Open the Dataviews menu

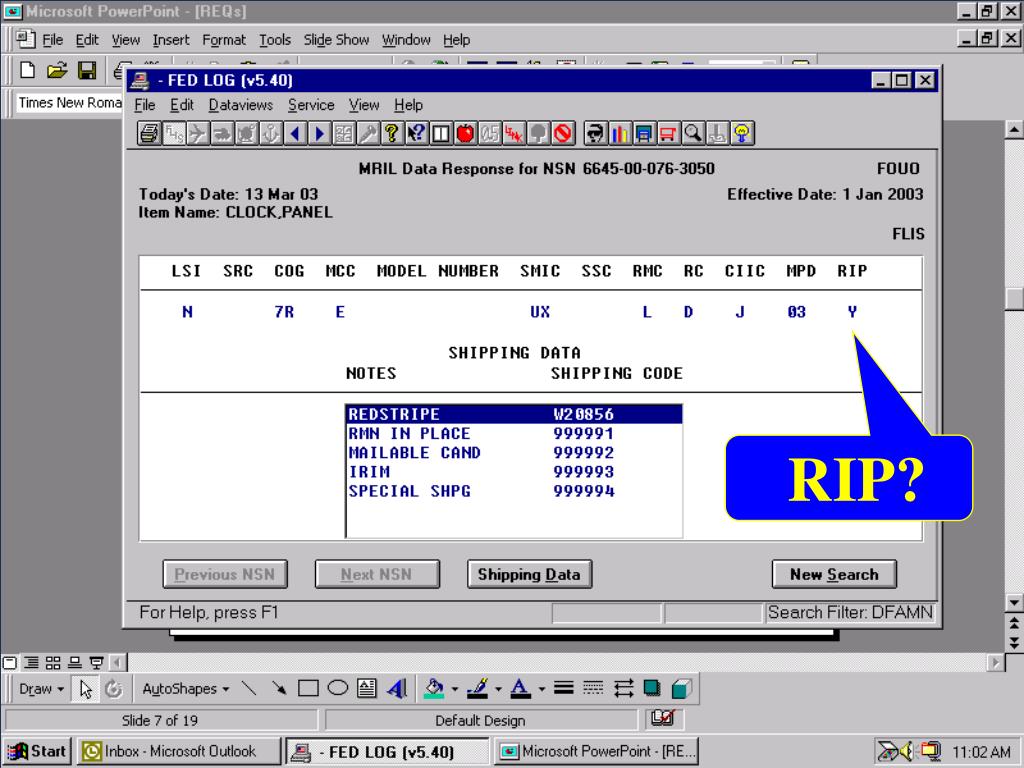(240, 105)
